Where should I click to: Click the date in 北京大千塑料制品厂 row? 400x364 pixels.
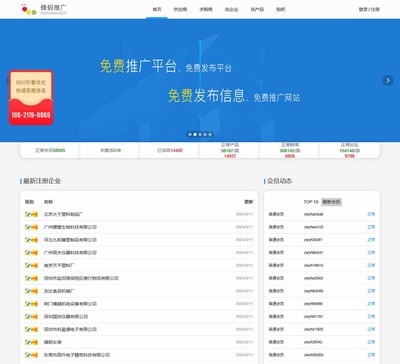tap(244, 214)
